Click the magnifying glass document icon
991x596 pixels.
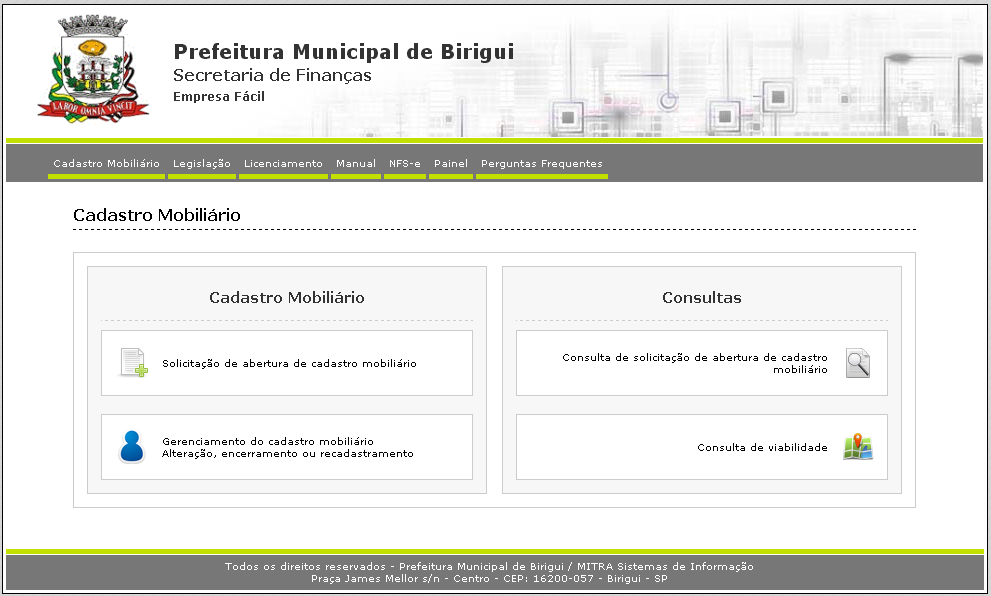pos(858,363)
